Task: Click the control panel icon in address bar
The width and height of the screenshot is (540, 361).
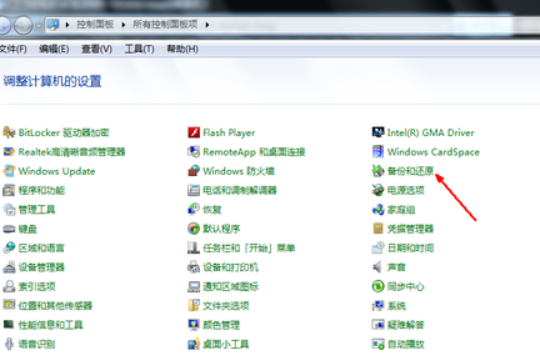Action: pyautogui.click(x=53, y=24)
